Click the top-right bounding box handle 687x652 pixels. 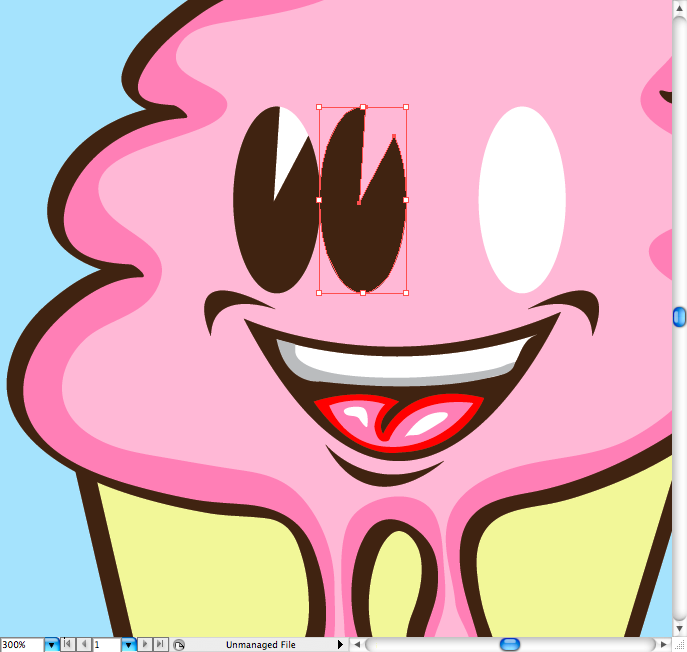pos(406,106)
